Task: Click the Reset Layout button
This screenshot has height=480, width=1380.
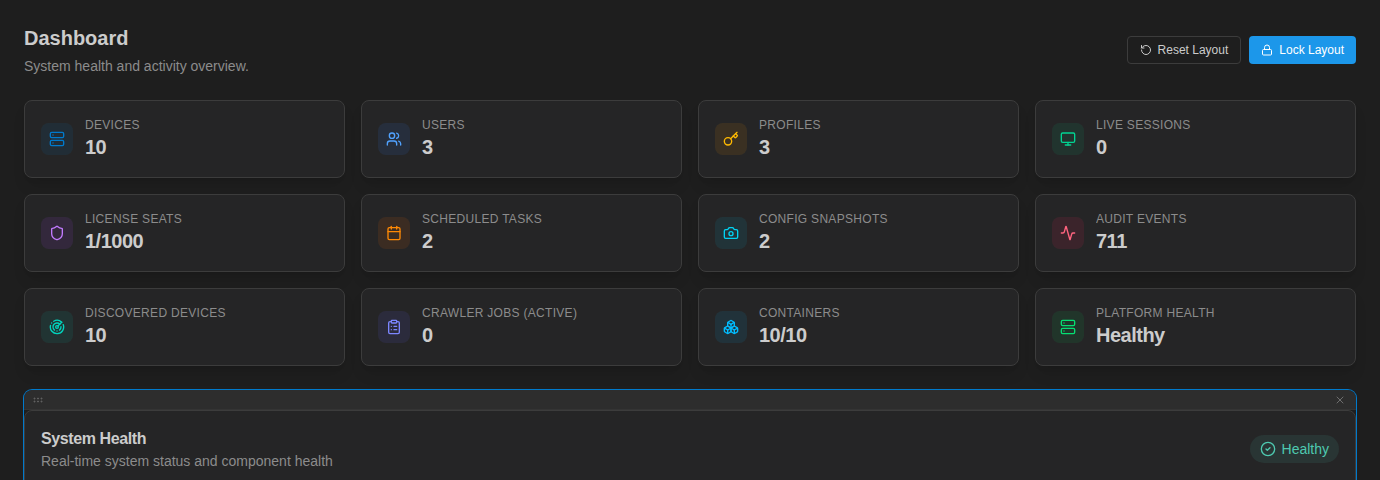Action: [x=1184, y=50]
